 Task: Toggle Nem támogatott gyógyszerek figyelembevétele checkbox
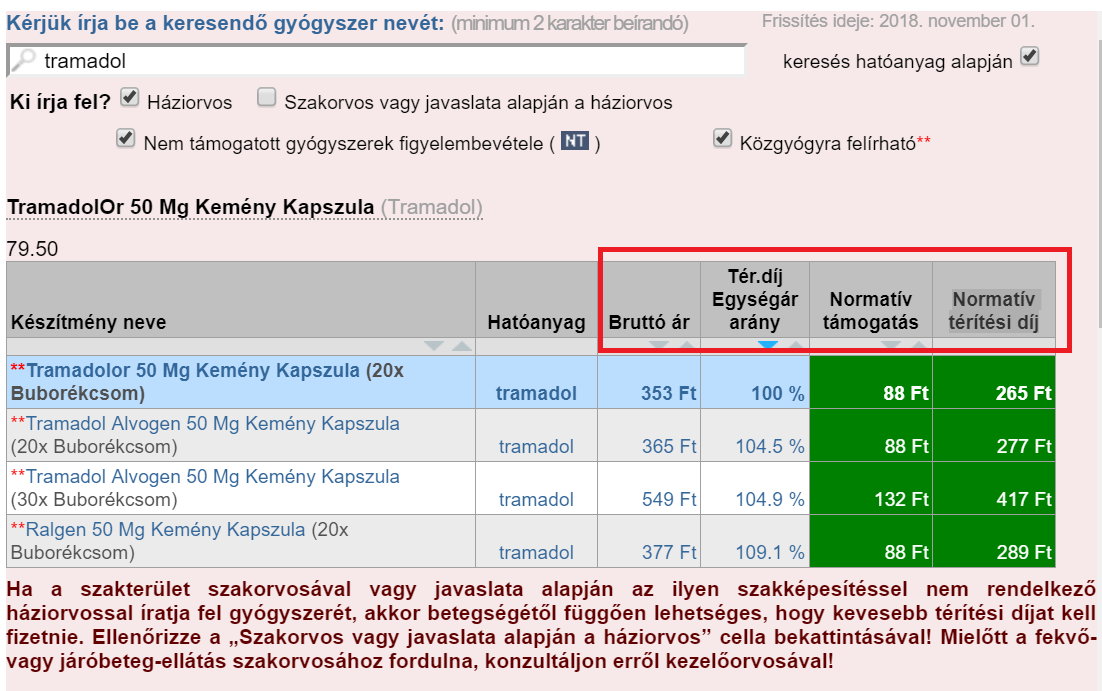coord(126,138)
